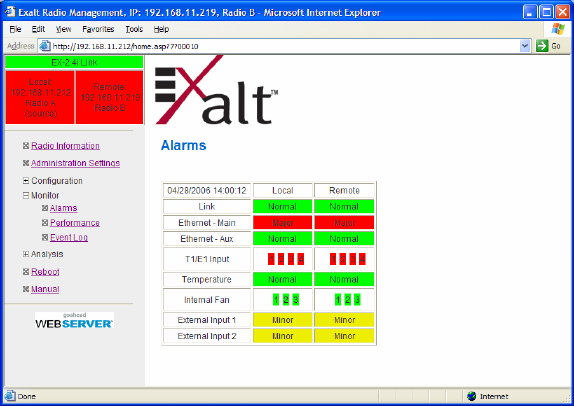Click the icon beside the Manual link
This screenshot has height=406, width=574.
[x=26, y=289]
